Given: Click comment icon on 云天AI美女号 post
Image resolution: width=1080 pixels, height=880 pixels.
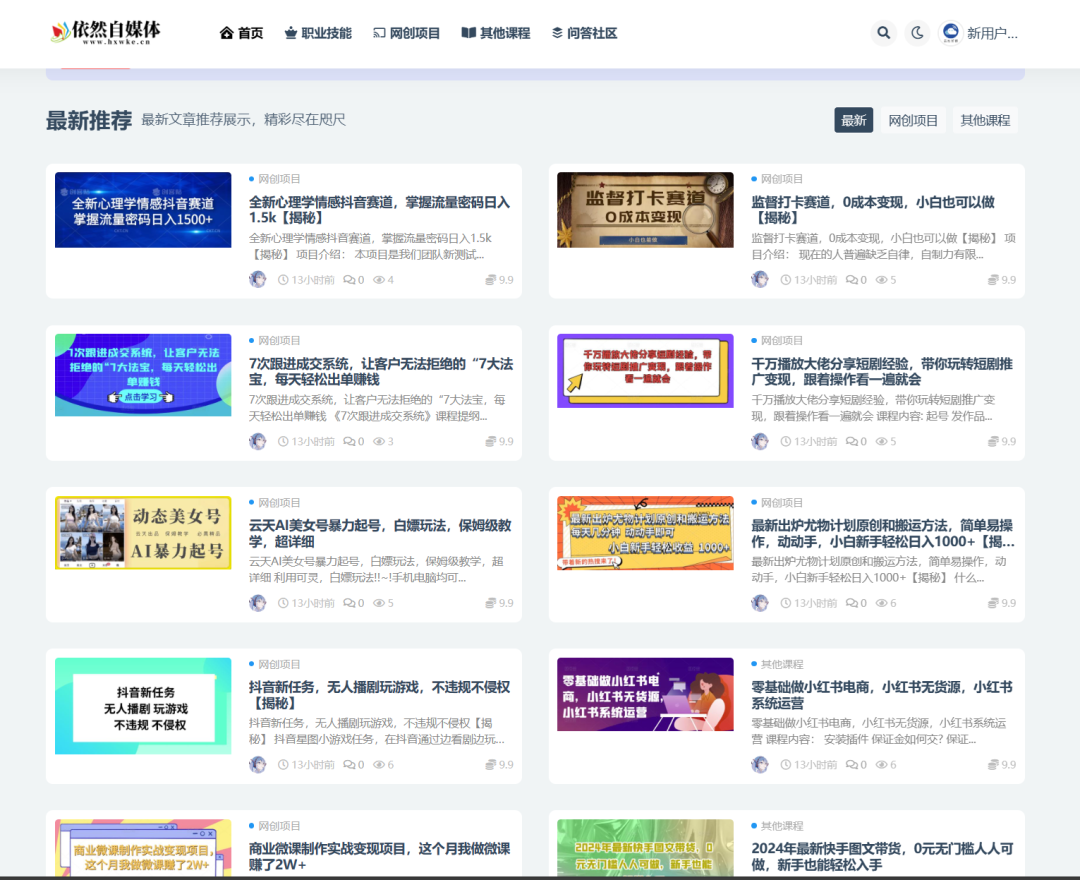Looking at the screenshot, I should (349, 603).
